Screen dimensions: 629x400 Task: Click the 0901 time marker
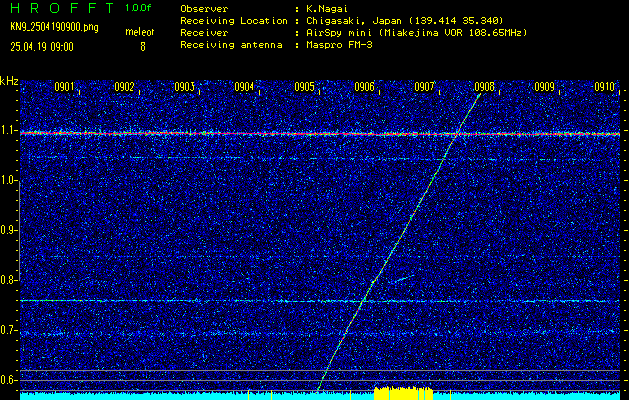click(65, 87)
